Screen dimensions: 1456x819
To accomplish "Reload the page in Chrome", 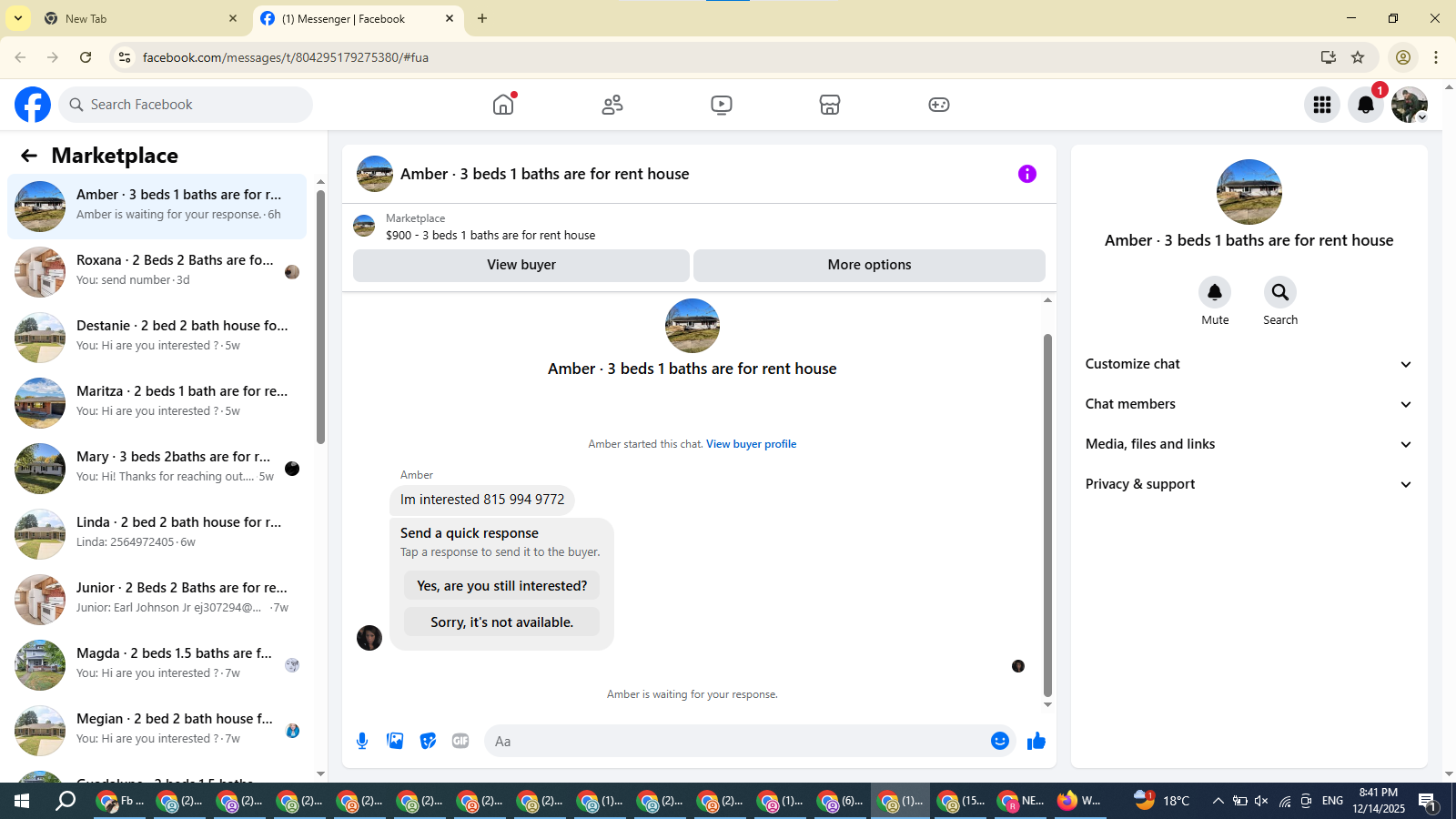I will pos(86,57).
